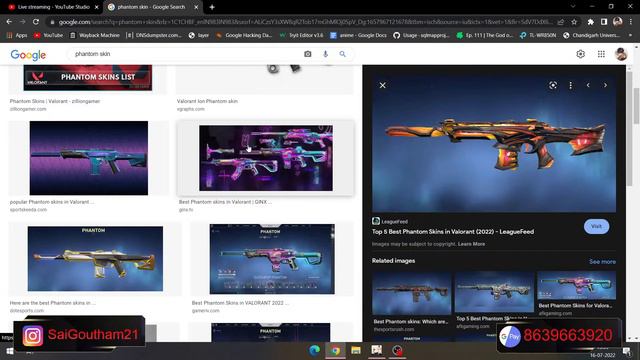Screen dimensions: 640x360
Task: Open the Wayback Machine bookmark
Action: coord(95,36)
